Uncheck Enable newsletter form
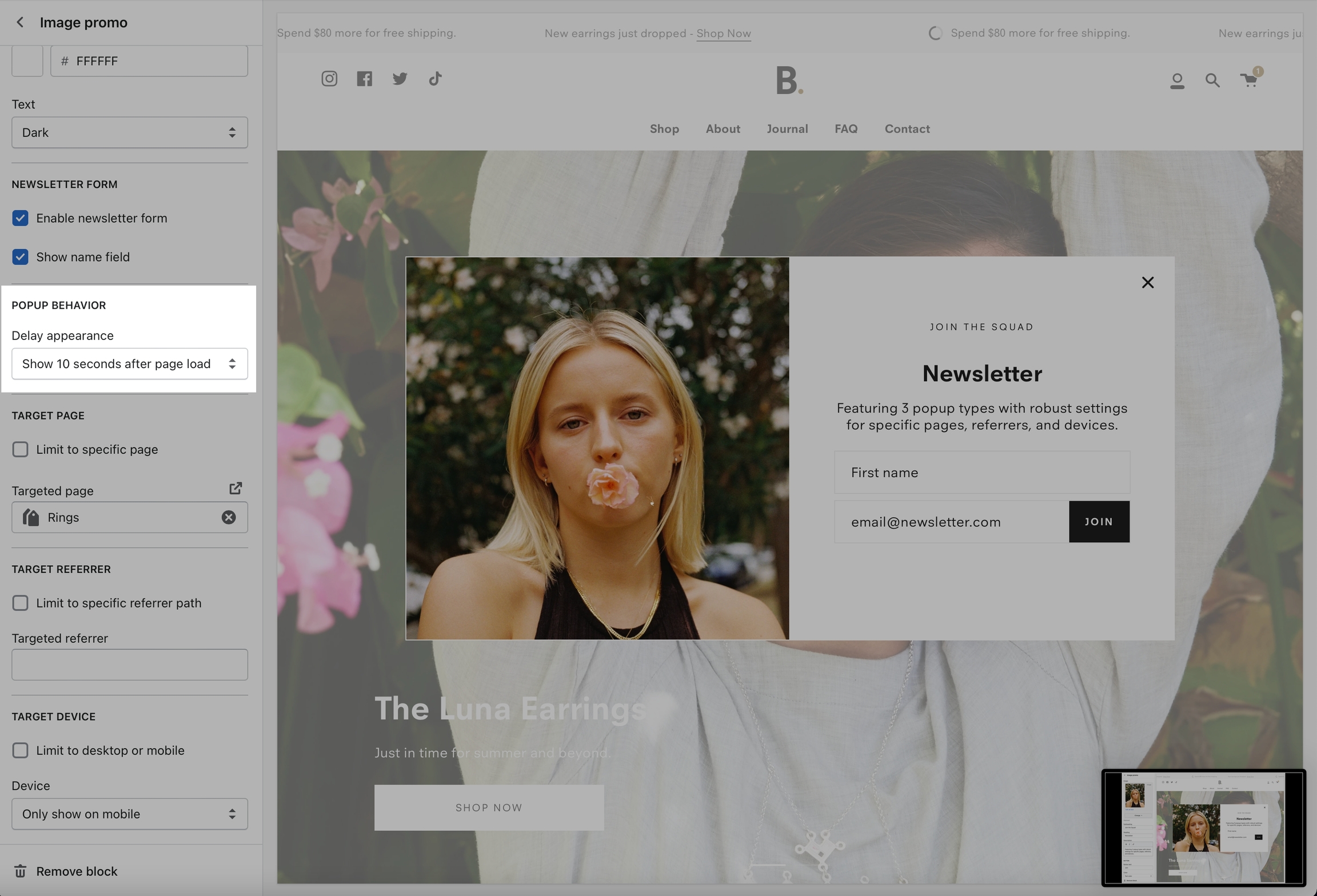Image resolution: width=1317 pixels, height=896 pixels. tap(21, 218)
